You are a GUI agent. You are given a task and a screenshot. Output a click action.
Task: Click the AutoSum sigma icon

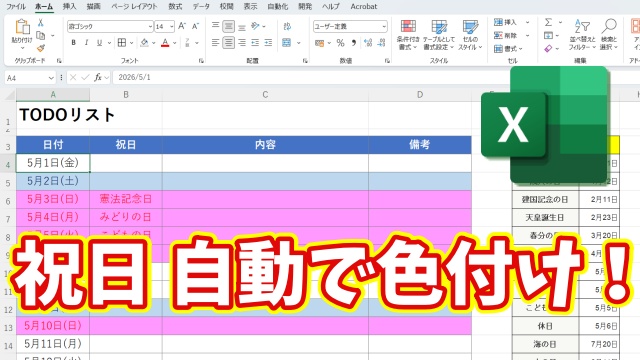[x=549, y=22]
